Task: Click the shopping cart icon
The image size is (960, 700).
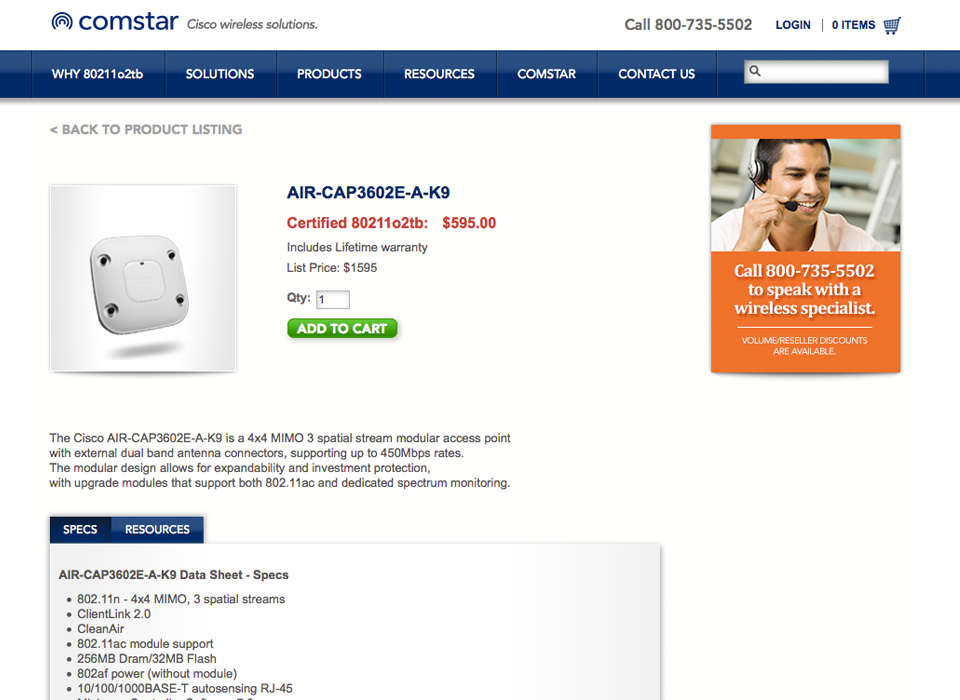Action: 892,26
